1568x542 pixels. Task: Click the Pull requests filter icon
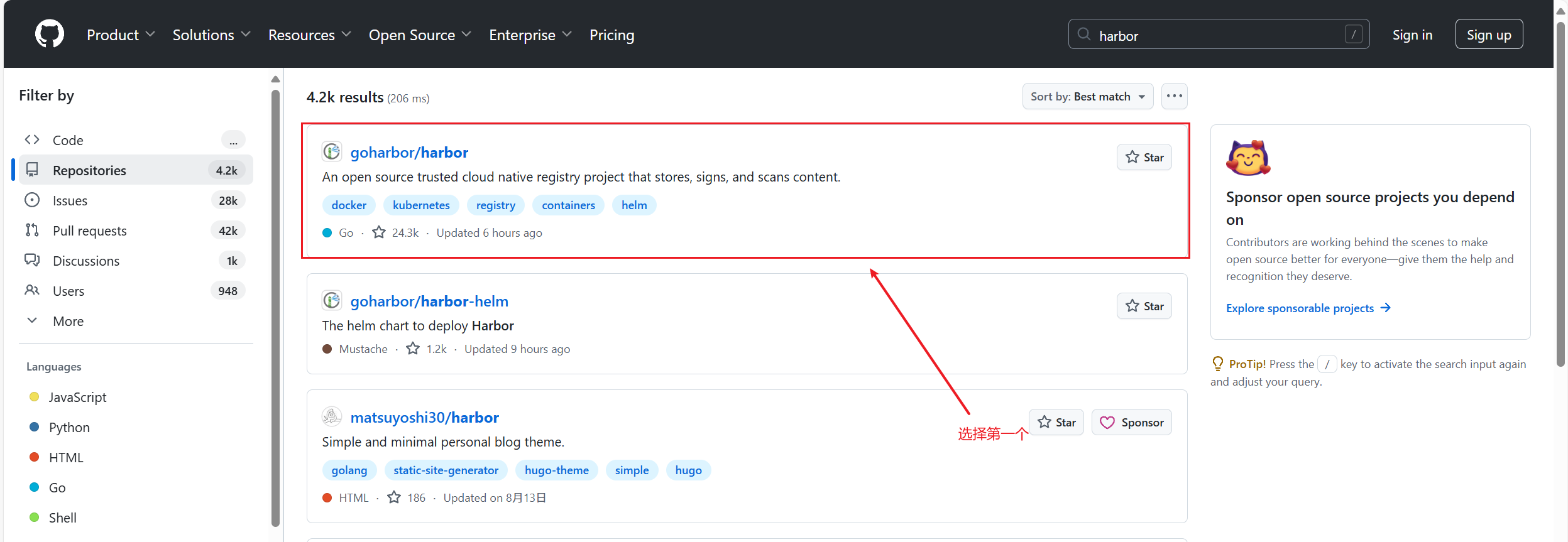click(x=32, y=230)
